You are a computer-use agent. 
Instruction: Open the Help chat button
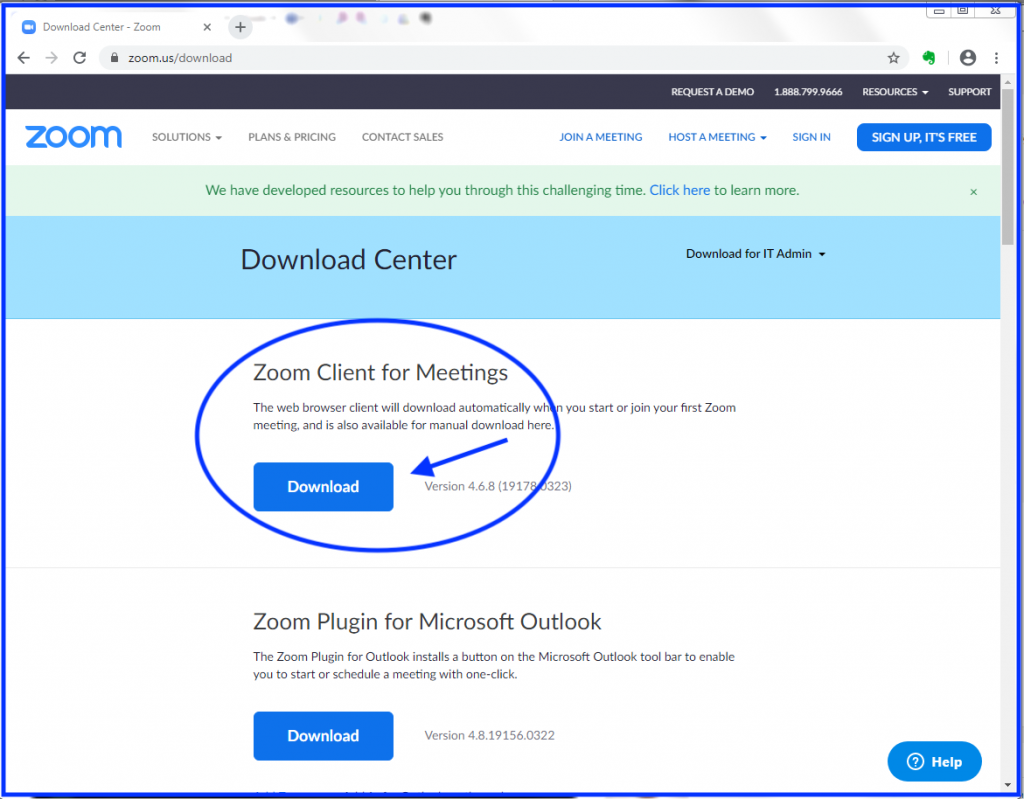[x=934, y=761]
